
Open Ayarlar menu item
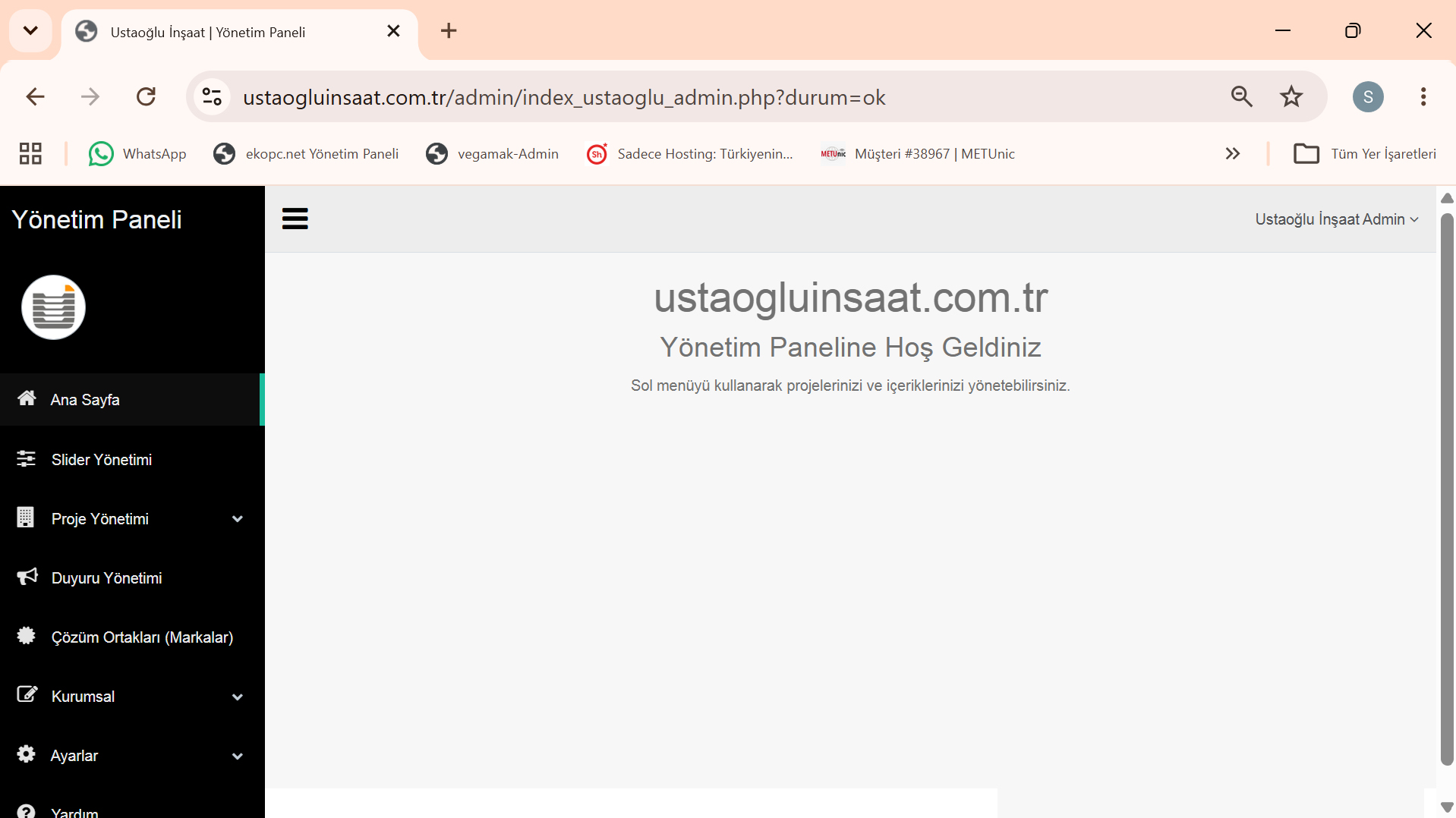tap(132, 756)
